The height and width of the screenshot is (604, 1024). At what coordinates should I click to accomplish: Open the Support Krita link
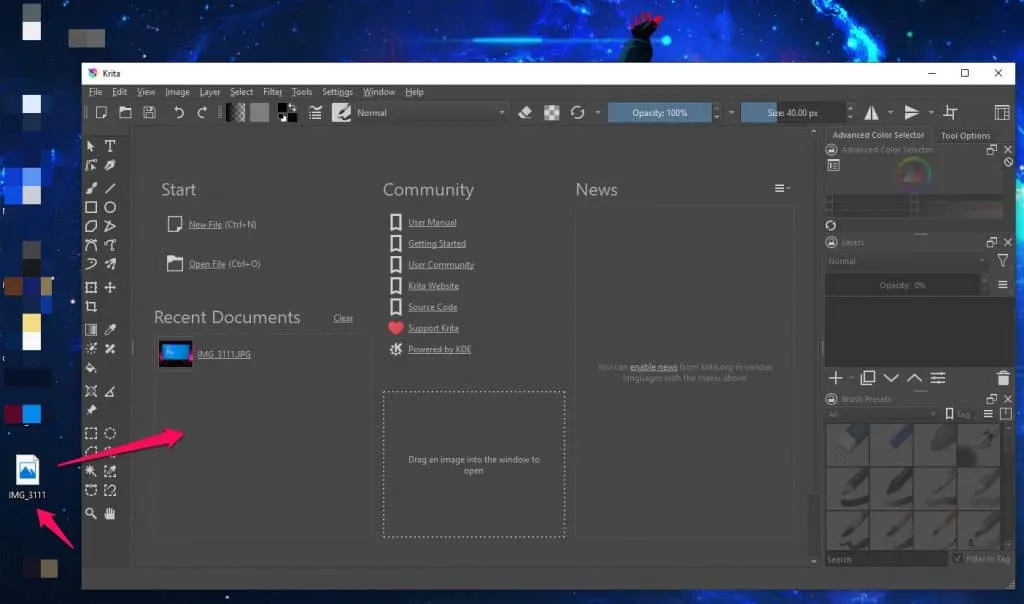(433, 328)
